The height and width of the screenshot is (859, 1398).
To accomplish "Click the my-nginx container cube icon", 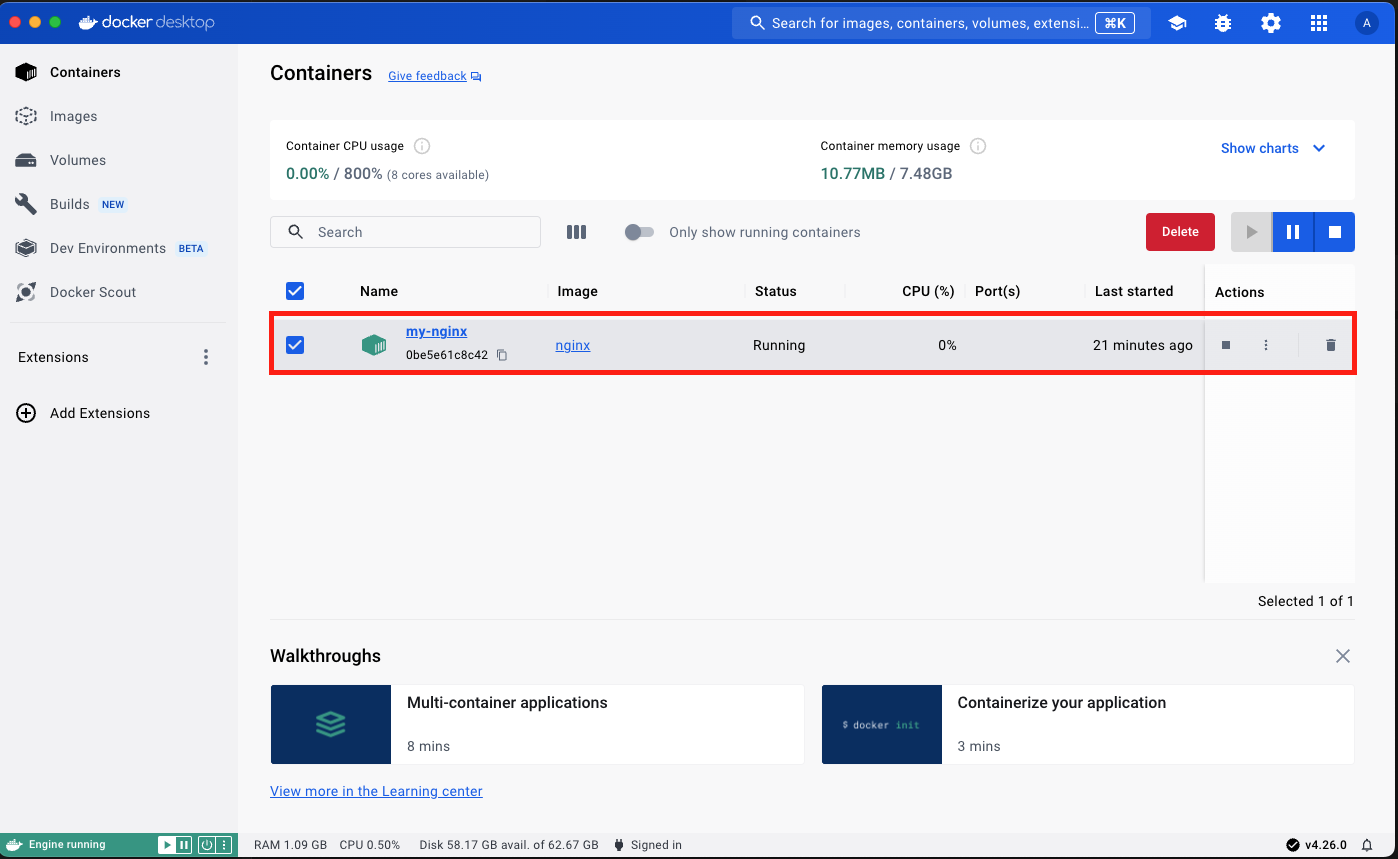I will 374,345.
